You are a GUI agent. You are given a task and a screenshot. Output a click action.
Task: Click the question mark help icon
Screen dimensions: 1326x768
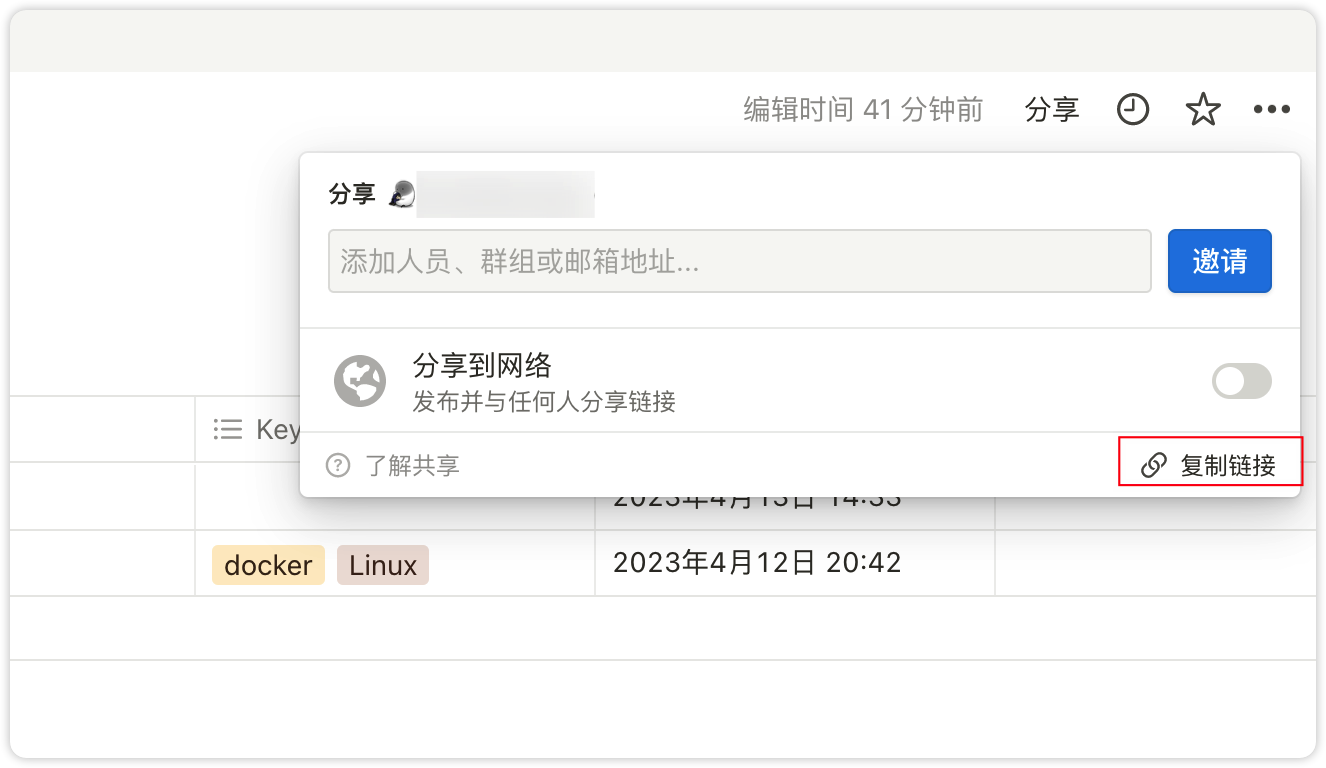click(338, 465)
